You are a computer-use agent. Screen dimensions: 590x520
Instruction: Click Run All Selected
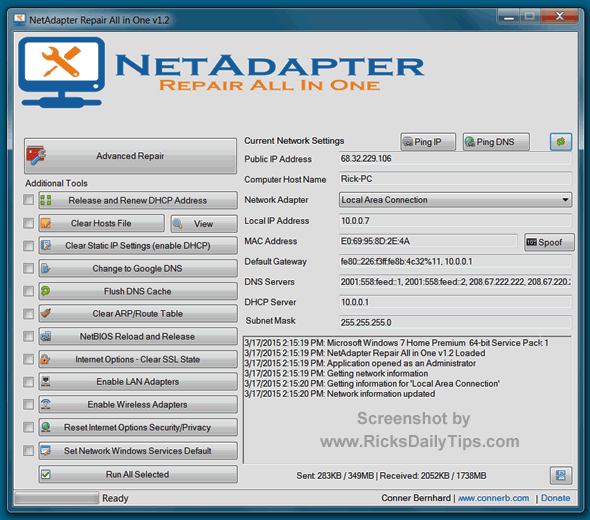138,474
